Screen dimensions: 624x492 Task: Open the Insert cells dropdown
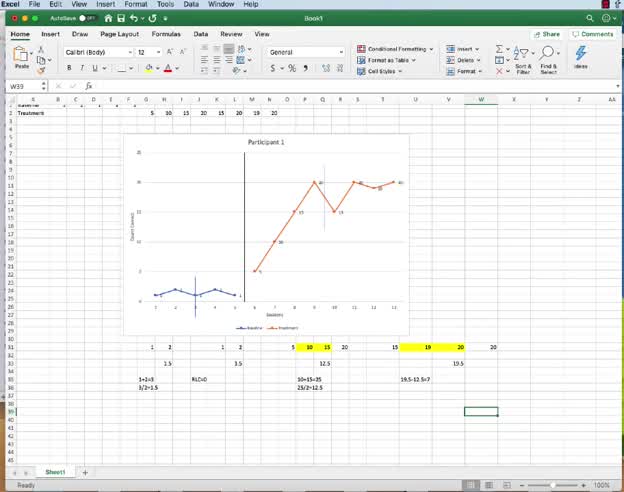(477, 49)
